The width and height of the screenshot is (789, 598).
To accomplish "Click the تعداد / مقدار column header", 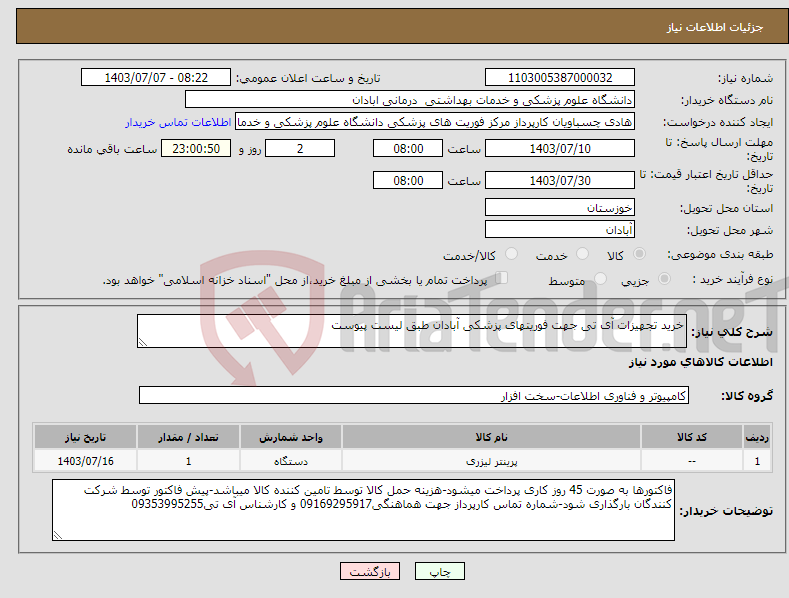I will (x=188, y=437).
